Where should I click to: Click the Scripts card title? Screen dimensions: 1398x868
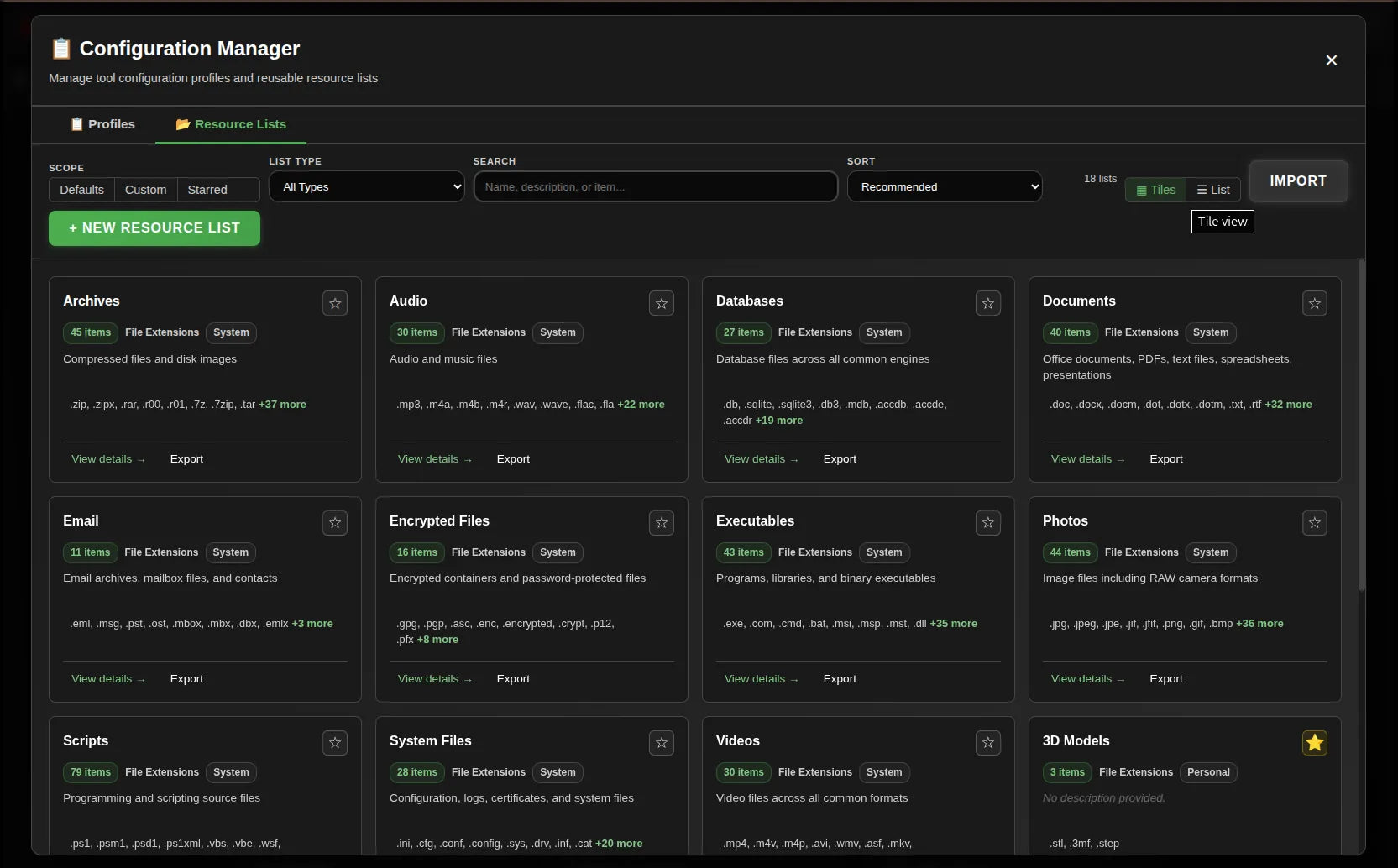click(86, 741)
